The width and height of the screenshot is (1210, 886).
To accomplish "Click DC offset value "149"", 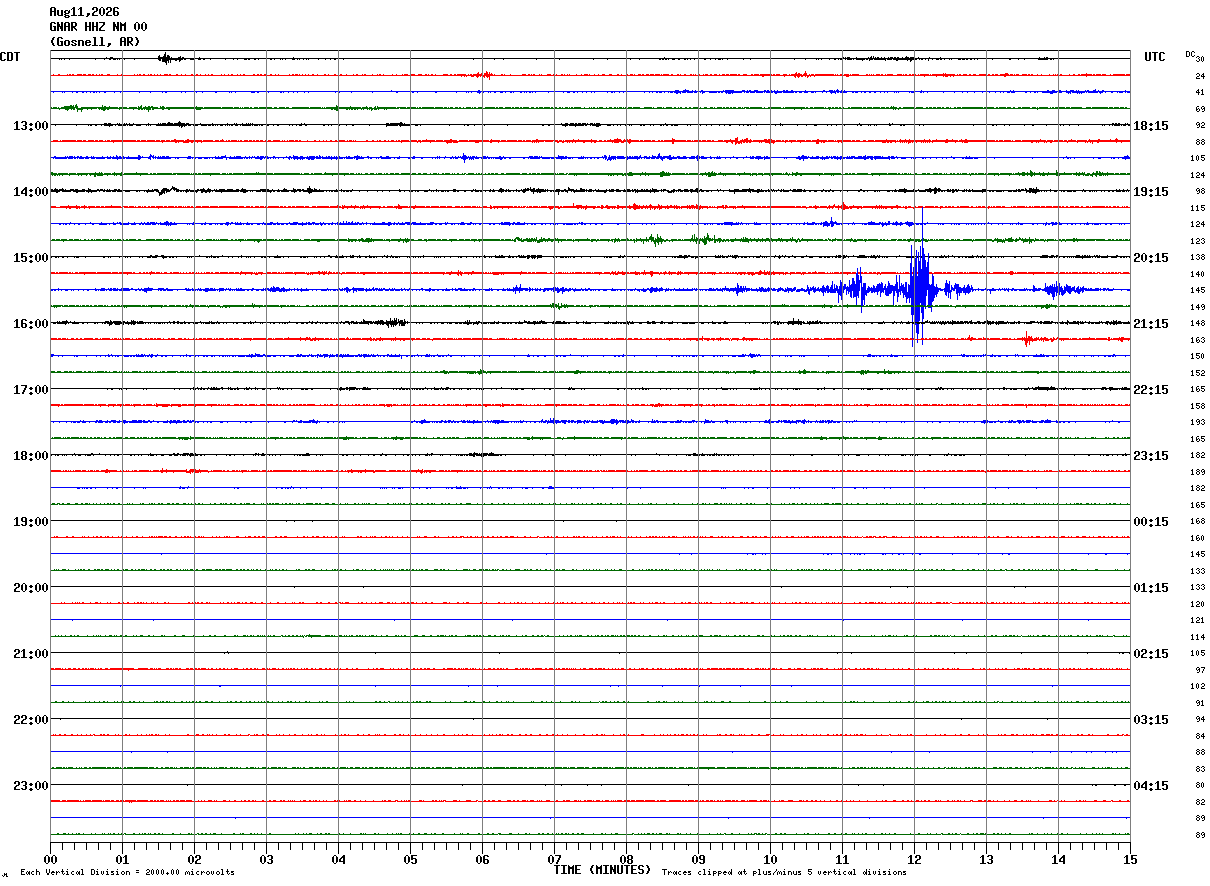I will pos(1197,308).
